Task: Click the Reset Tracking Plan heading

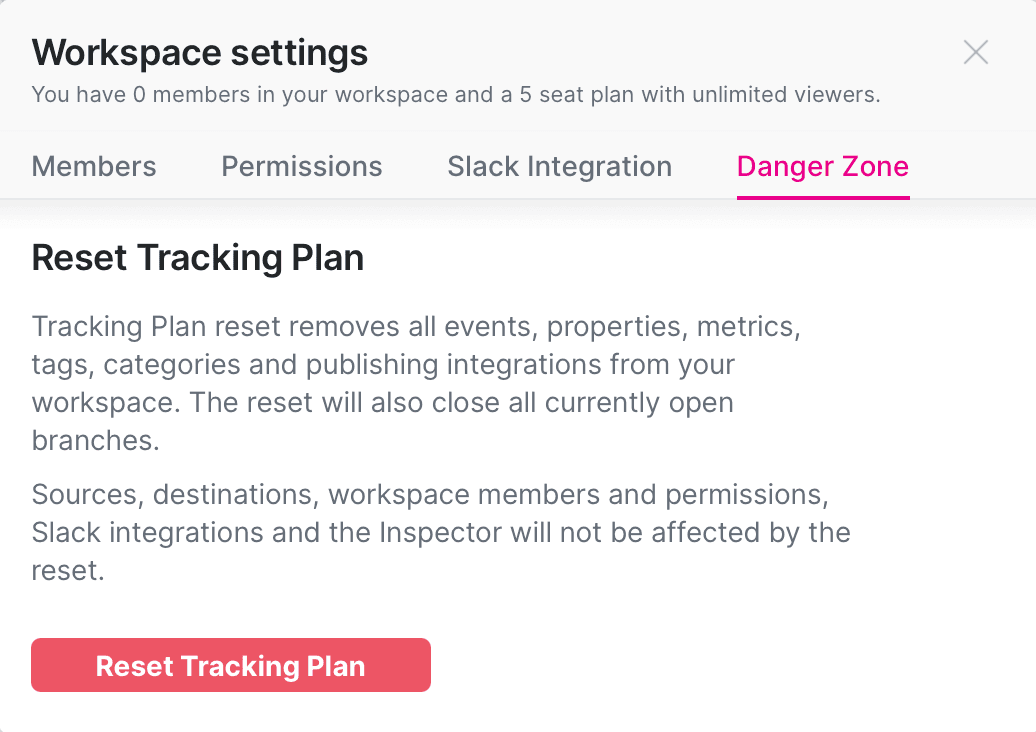Action: coord(197,258)
